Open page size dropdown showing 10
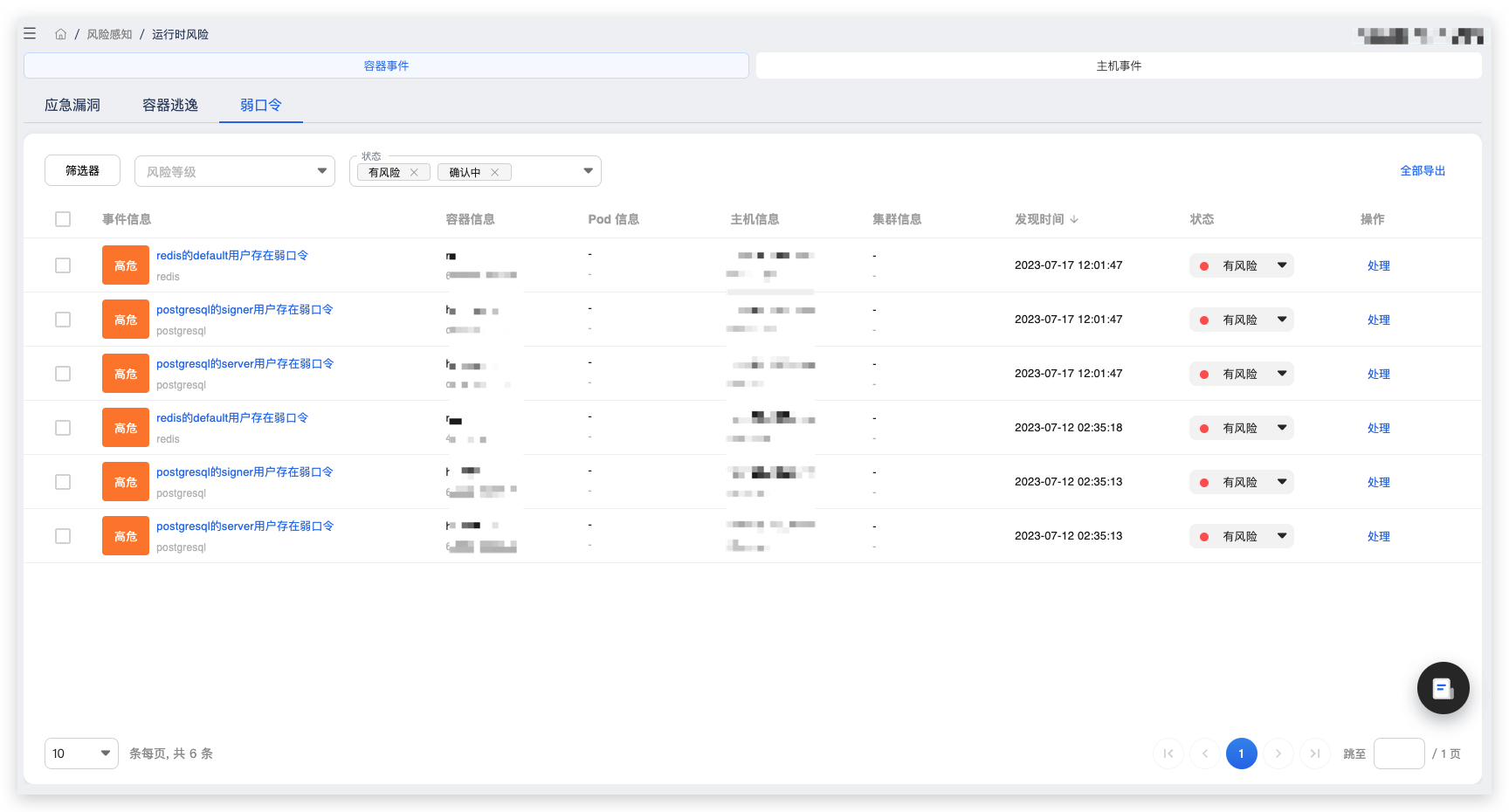This screenshot has width=1509, height=812. (81, 754)
